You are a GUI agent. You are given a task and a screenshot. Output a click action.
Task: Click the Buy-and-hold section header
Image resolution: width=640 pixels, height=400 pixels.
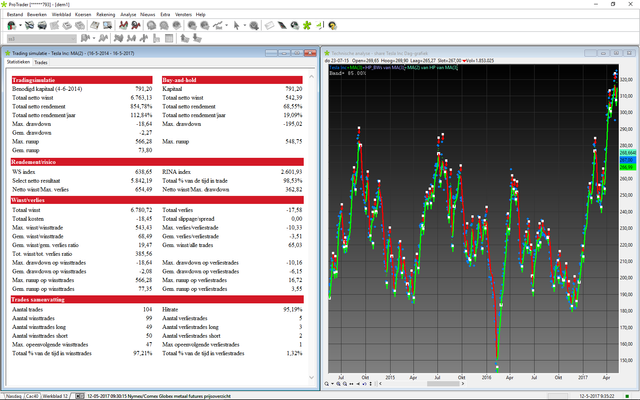pyautogui.click(x=232, y=80)
